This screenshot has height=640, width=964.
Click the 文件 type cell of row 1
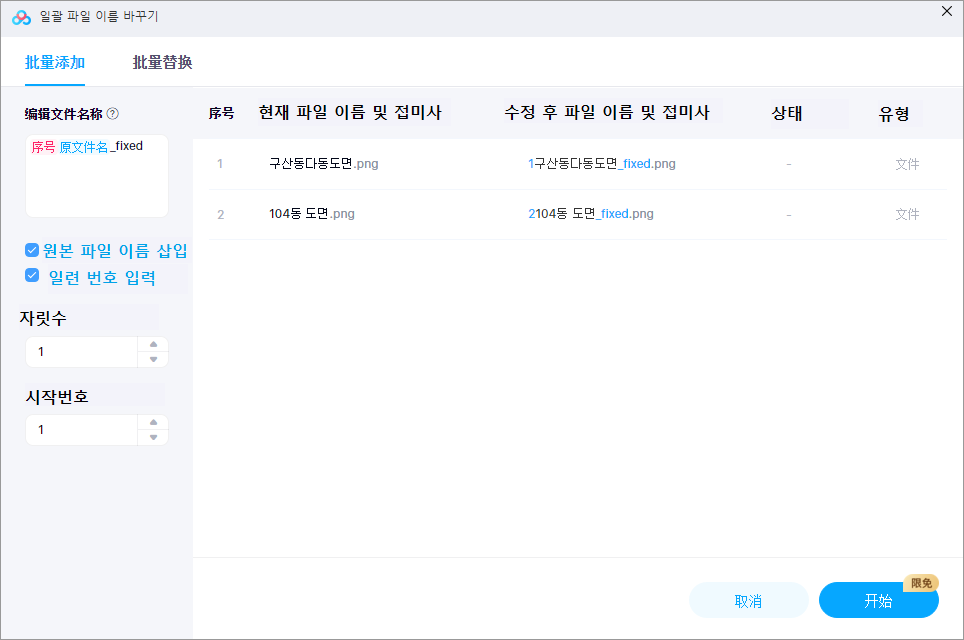907,164
